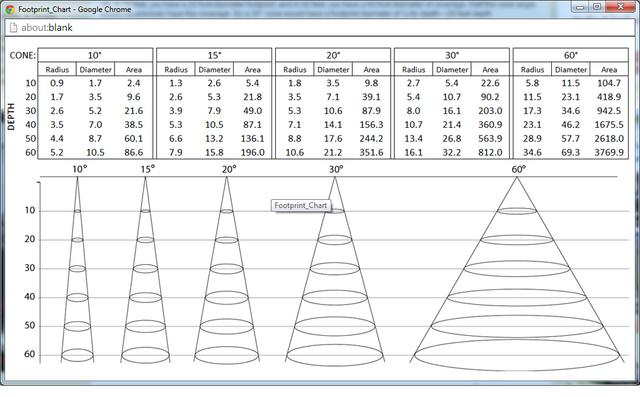
Task: Click the 10° label above the first cone drawing
Action: [80, 169]
